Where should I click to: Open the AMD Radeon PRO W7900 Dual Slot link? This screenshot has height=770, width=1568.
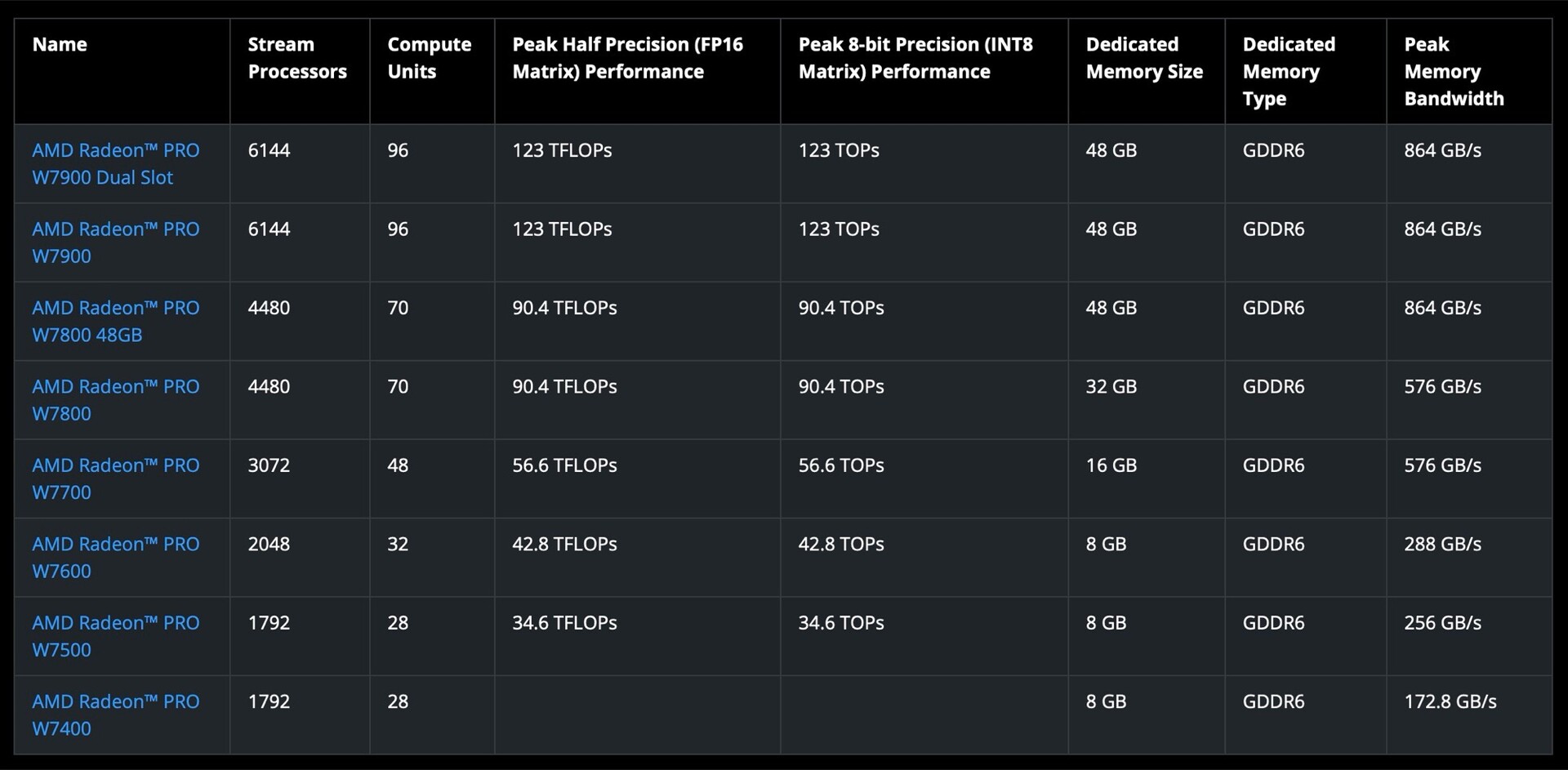[115, 163]
